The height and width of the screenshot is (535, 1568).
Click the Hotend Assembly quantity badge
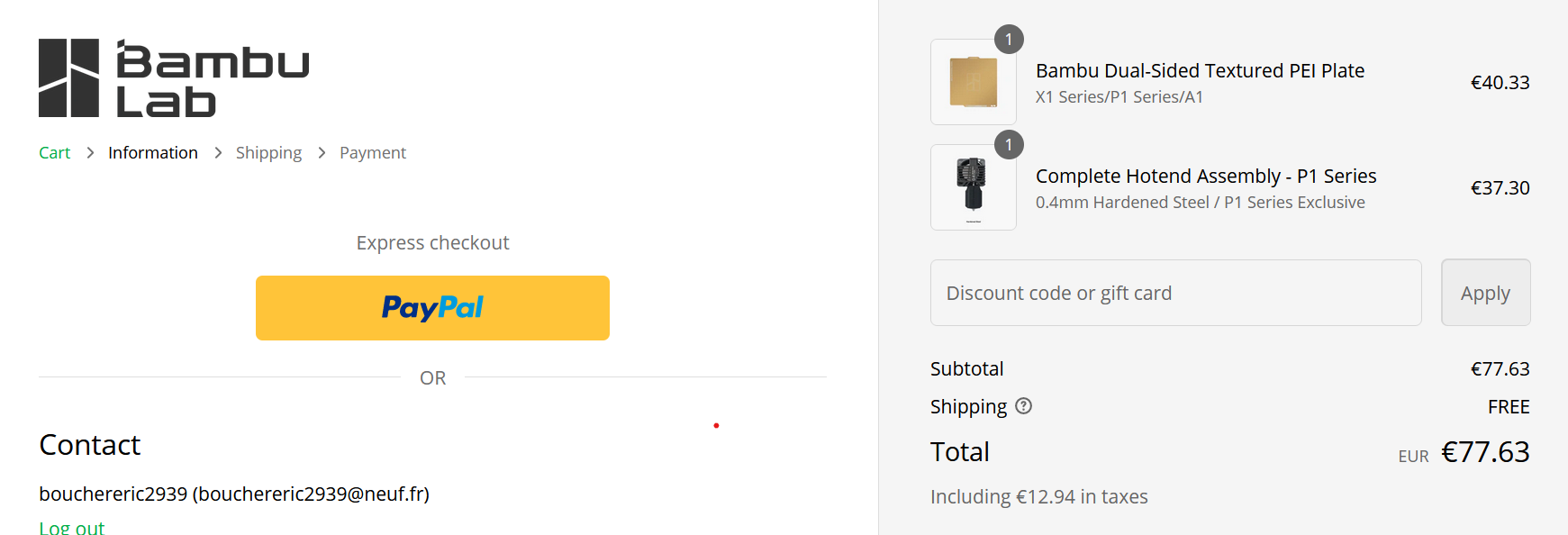click(1009, 145)
